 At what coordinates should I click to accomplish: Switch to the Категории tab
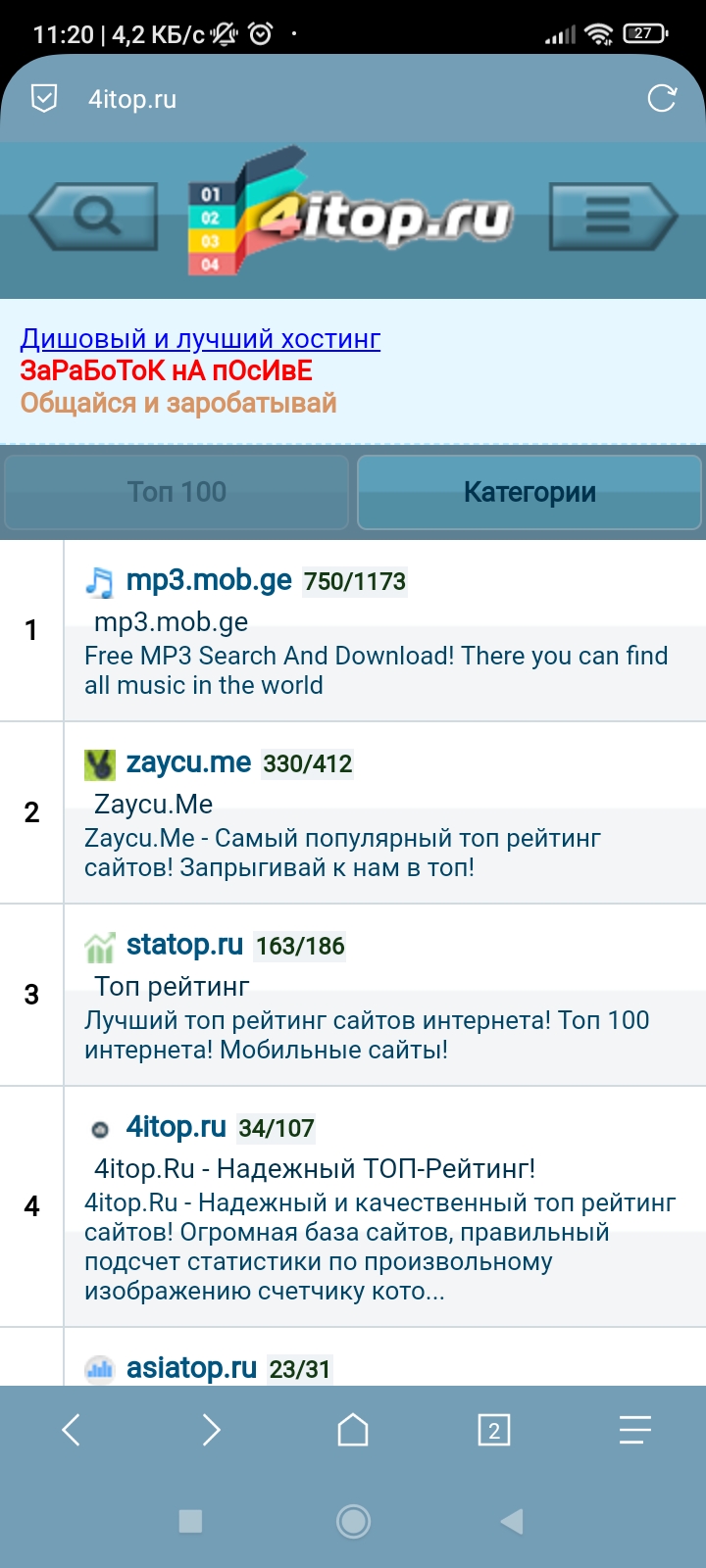click(x=529, y=492)
